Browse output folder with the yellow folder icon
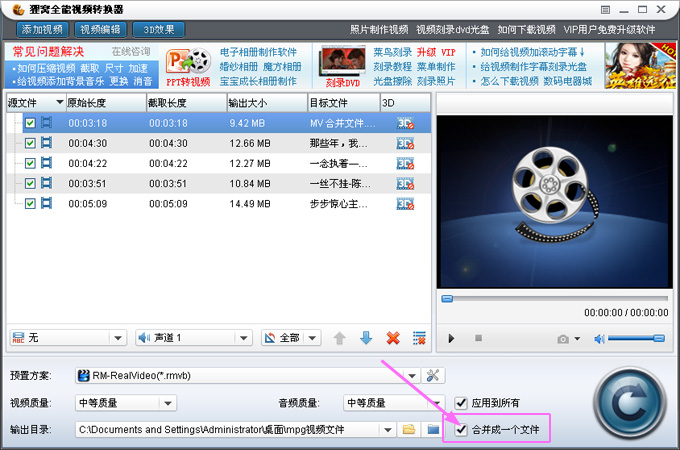 tap(408, 429)
